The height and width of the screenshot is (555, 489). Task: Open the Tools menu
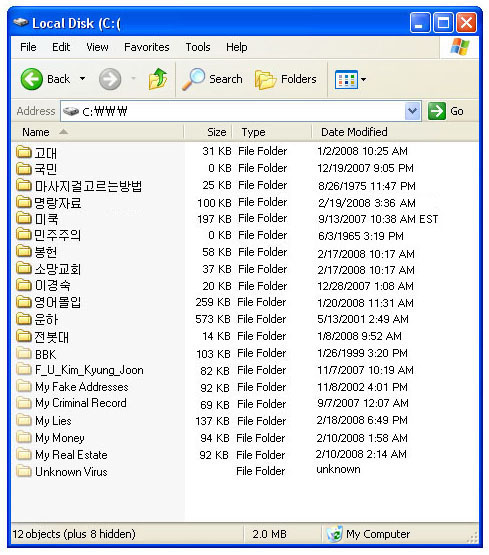coord(198,47)
